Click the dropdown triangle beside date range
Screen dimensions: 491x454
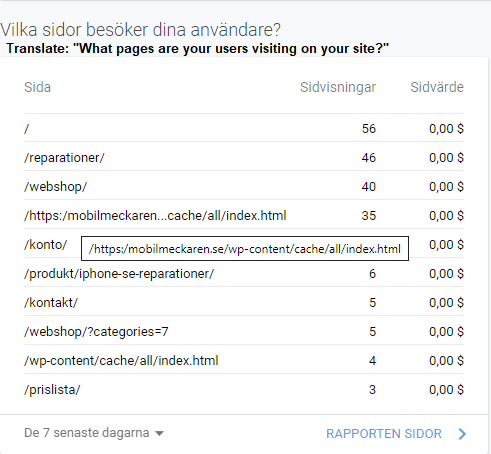[x=160, y=433]
